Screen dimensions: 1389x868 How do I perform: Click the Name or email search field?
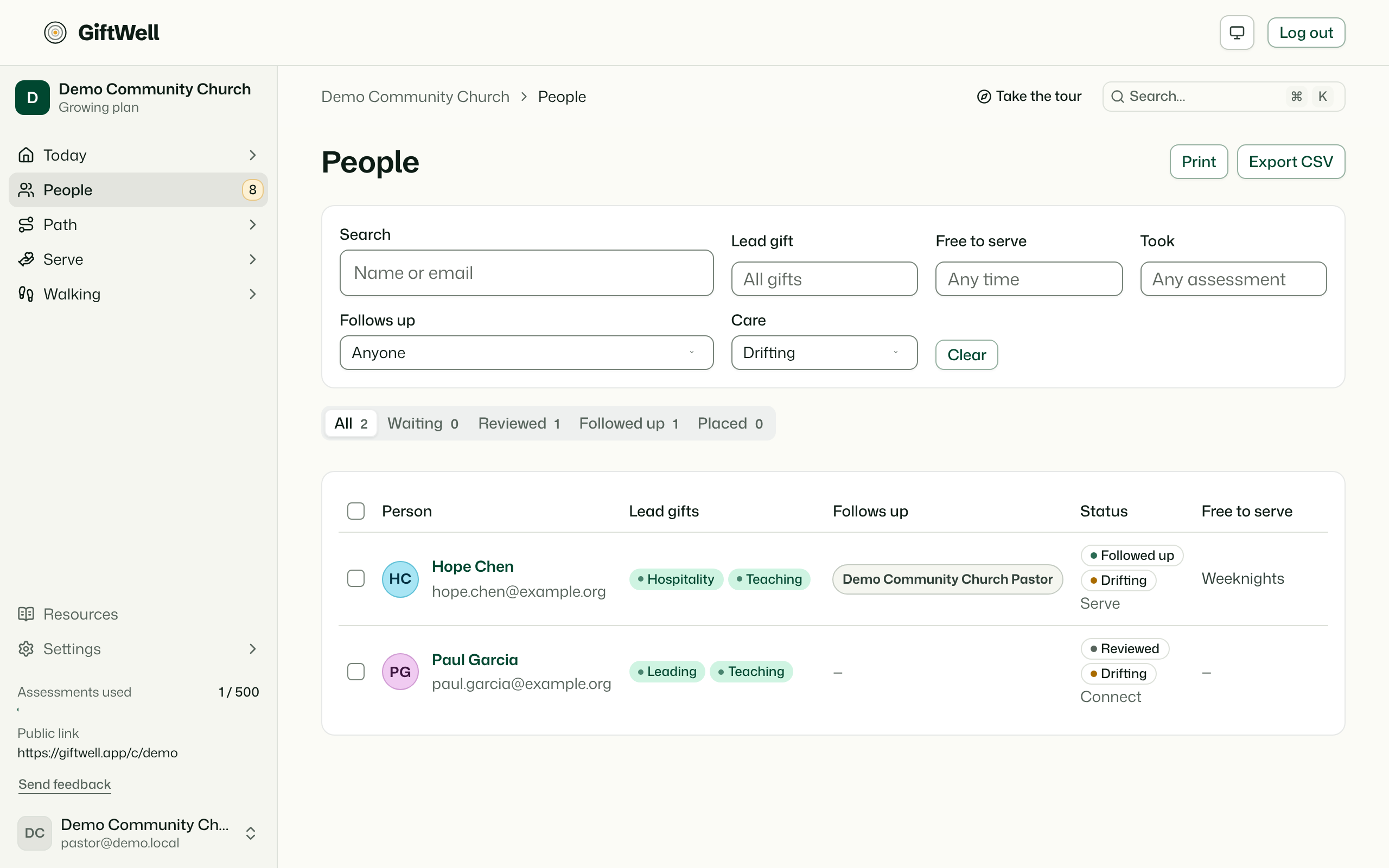[526, 273]
